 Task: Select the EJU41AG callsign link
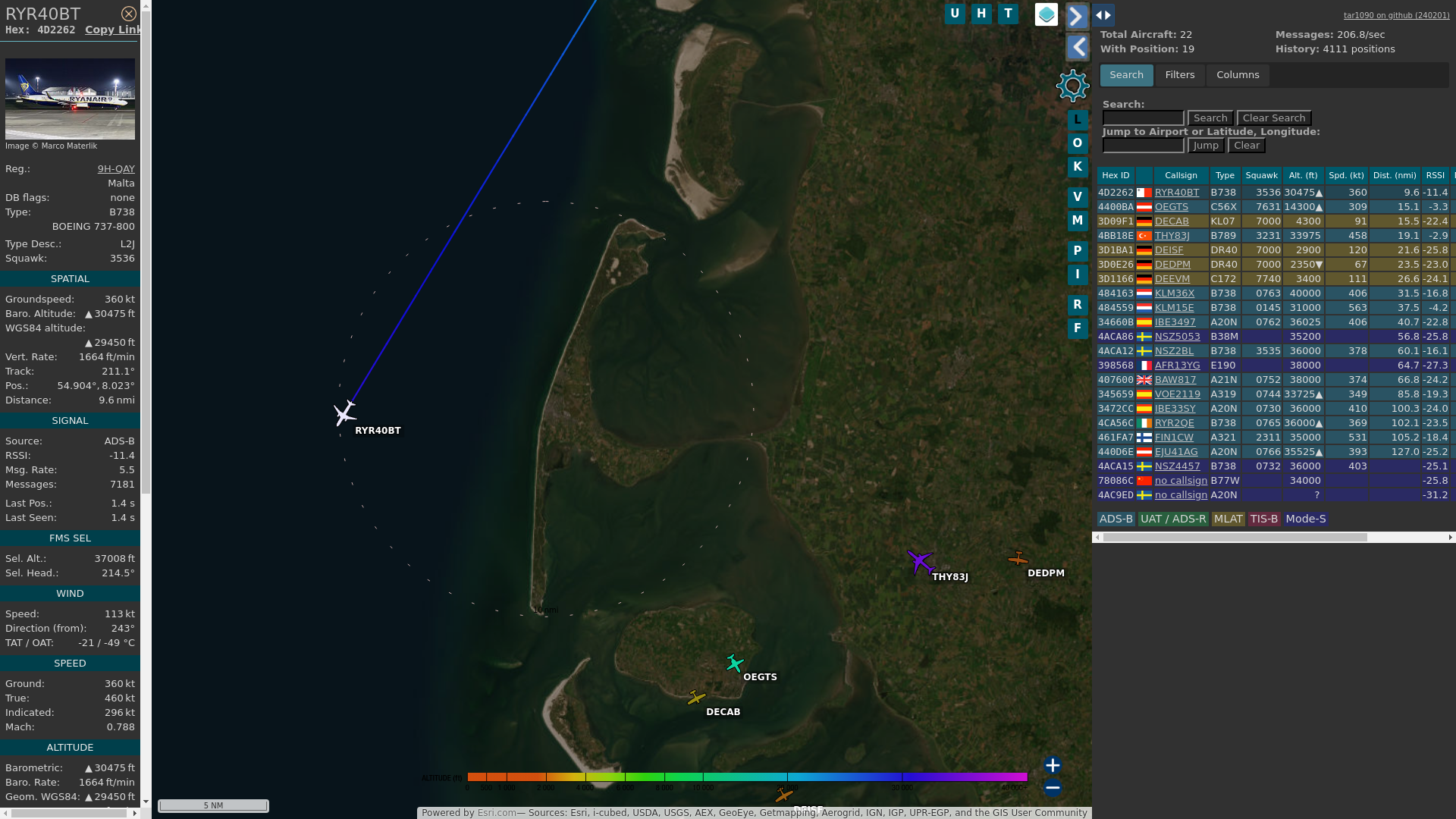point(1176,452)
